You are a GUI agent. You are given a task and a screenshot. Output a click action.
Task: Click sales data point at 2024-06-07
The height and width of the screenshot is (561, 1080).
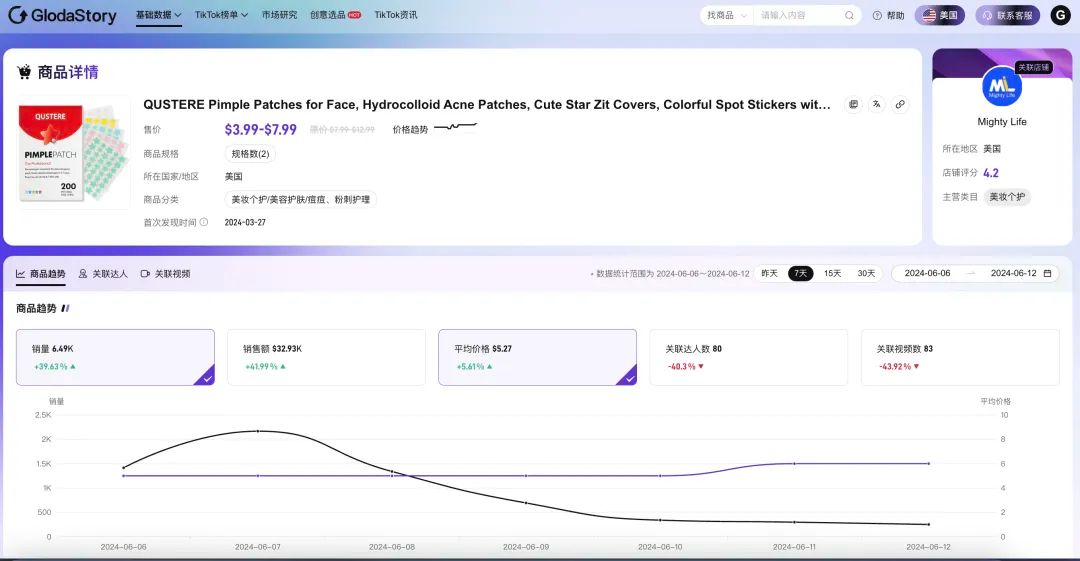point(258,431)
